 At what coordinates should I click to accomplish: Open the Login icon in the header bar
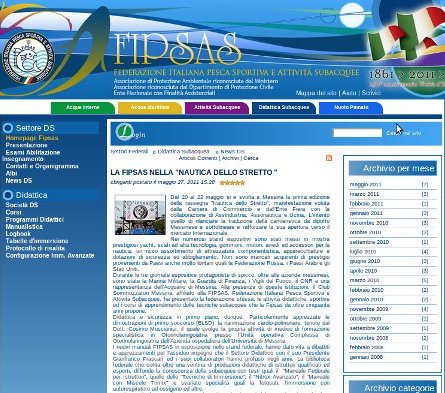[125, 132]
